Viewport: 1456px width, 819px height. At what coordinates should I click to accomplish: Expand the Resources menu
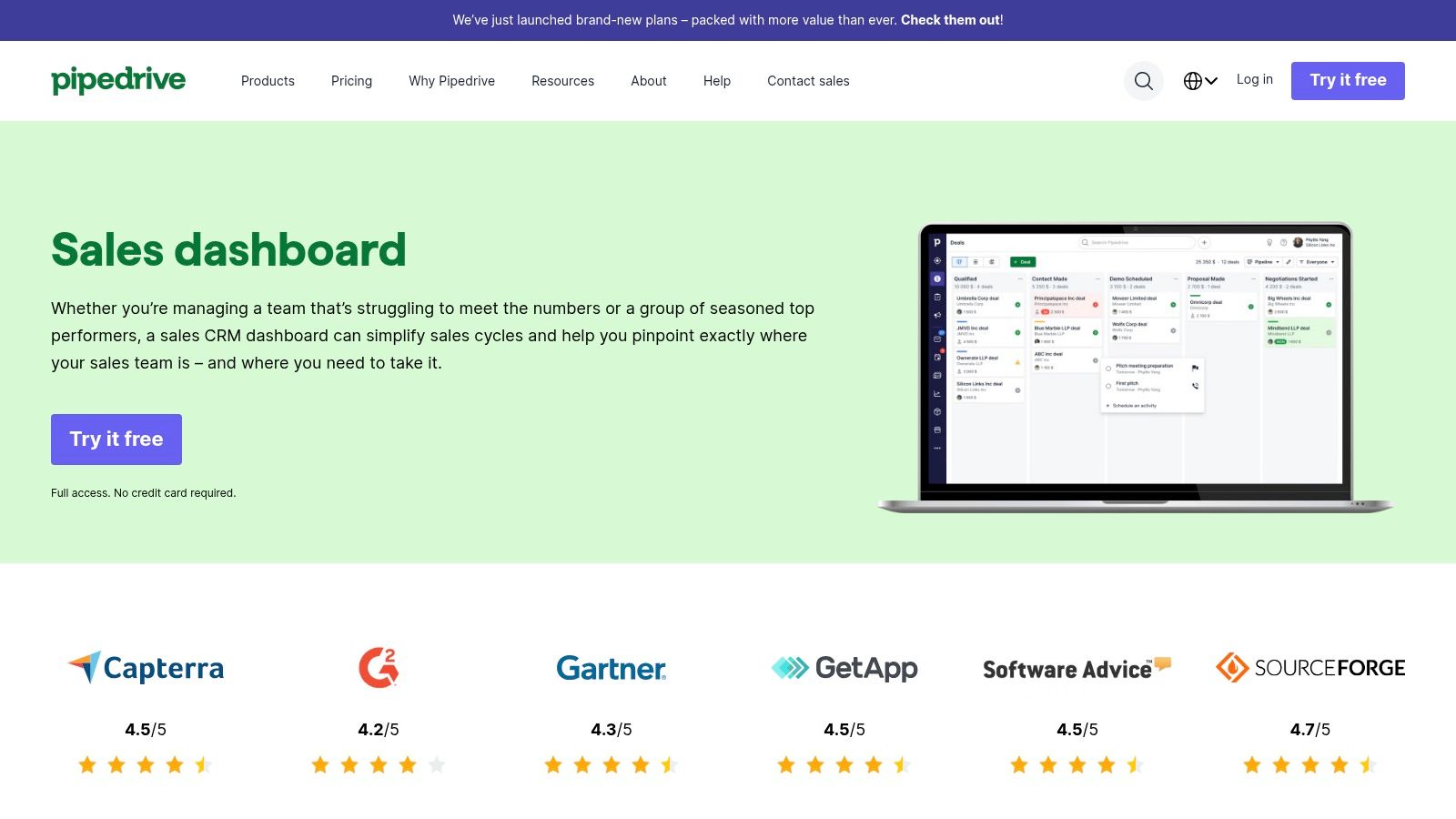(x=562, y=81)
